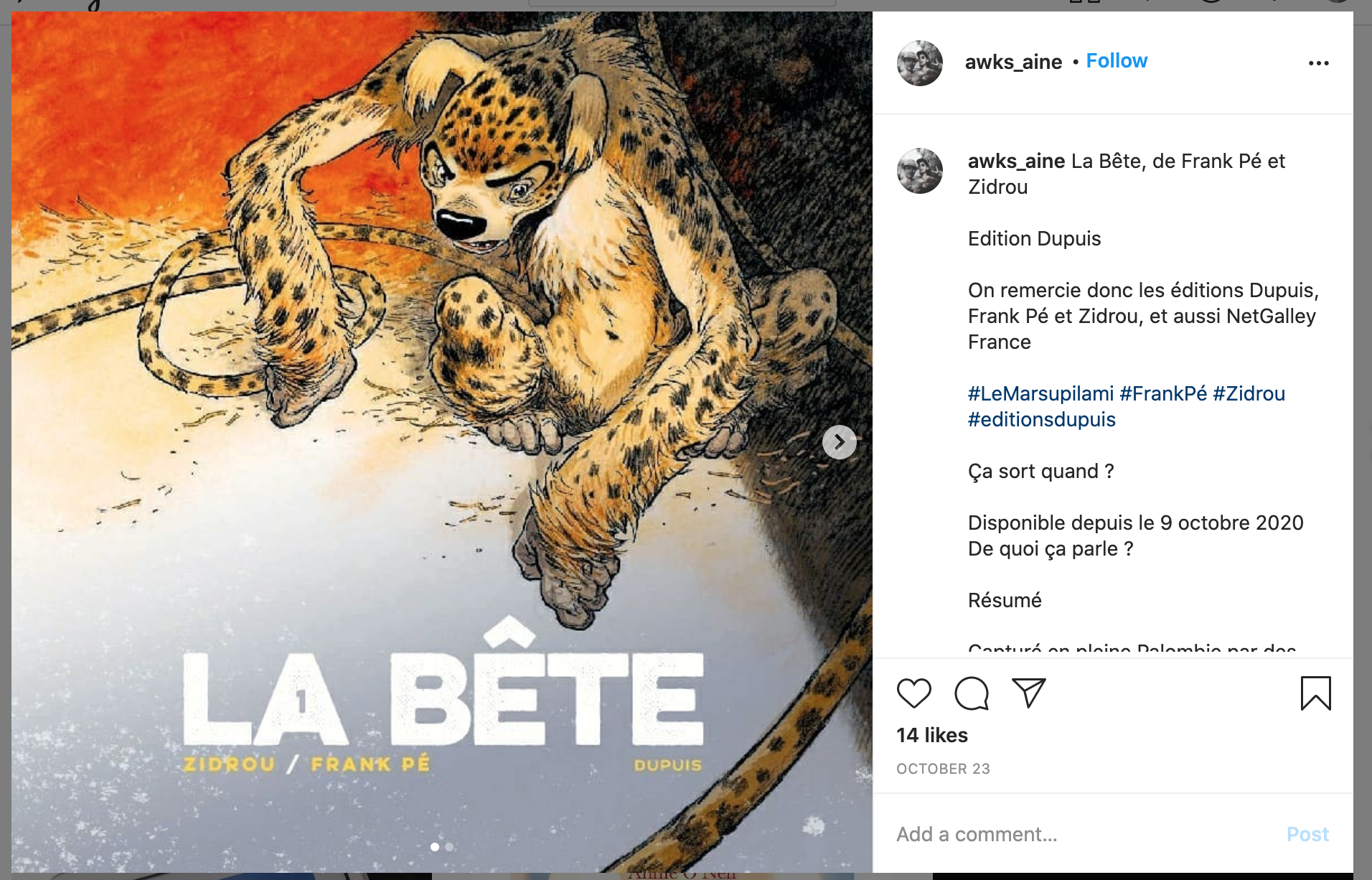Open the three-dot more options menu

click(x=1318, y=63)
